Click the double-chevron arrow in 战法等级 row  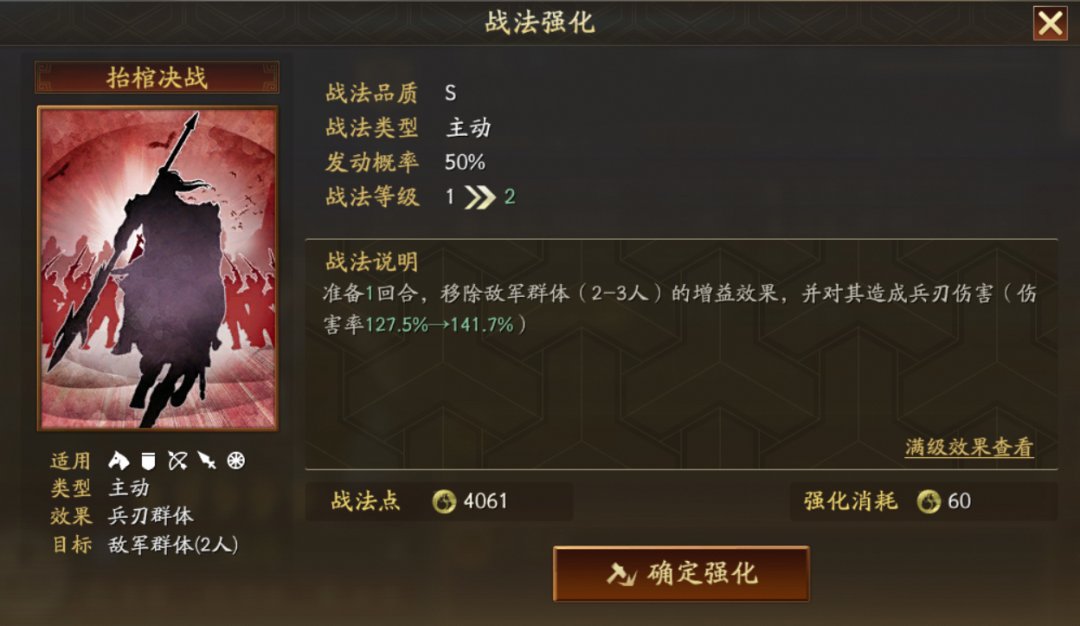[480, 197]
